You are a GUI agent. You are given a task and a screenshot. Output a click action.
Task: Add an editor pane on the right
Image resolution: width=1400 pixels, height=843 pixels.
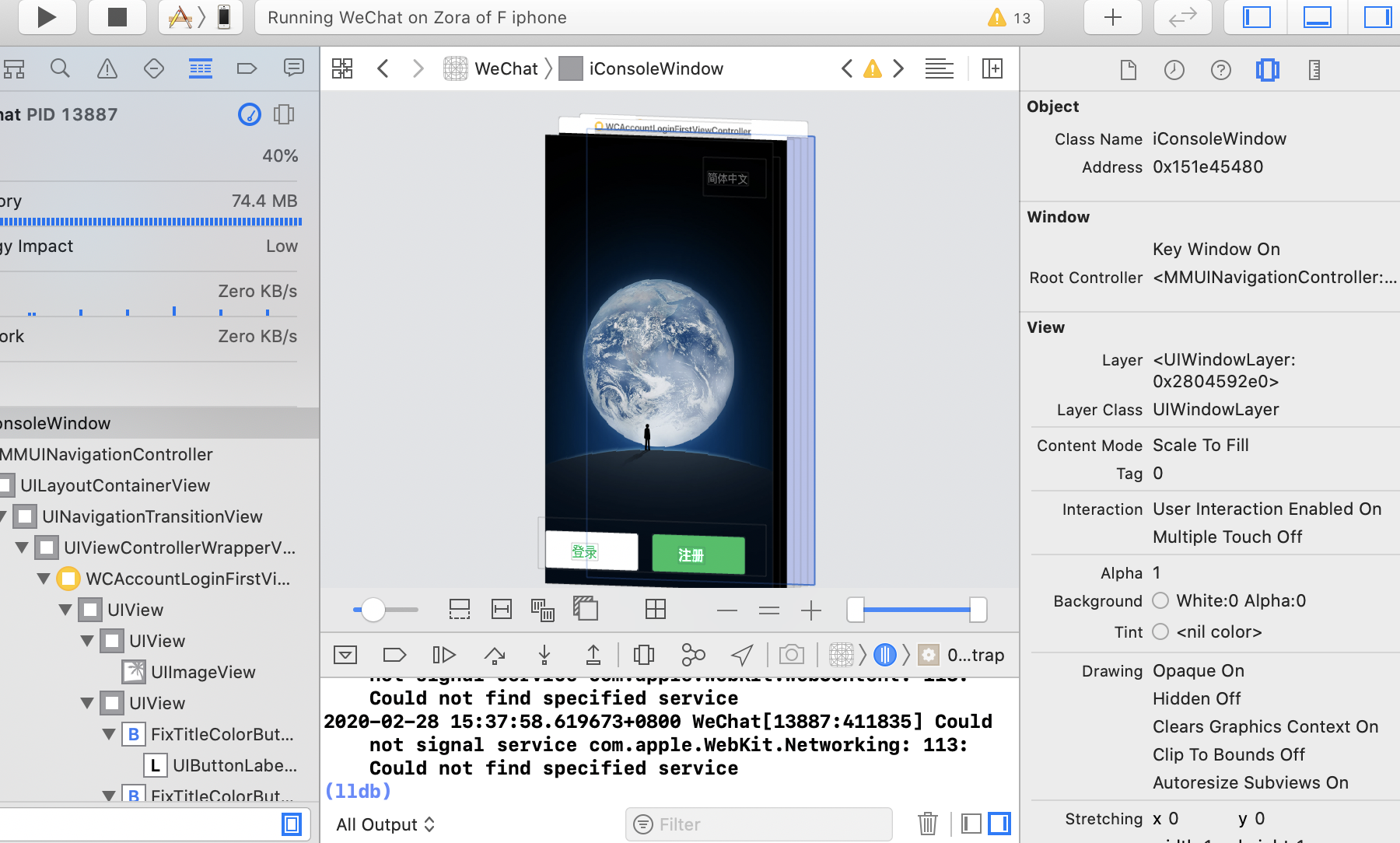pyautogui.click(x=992, y=68)
